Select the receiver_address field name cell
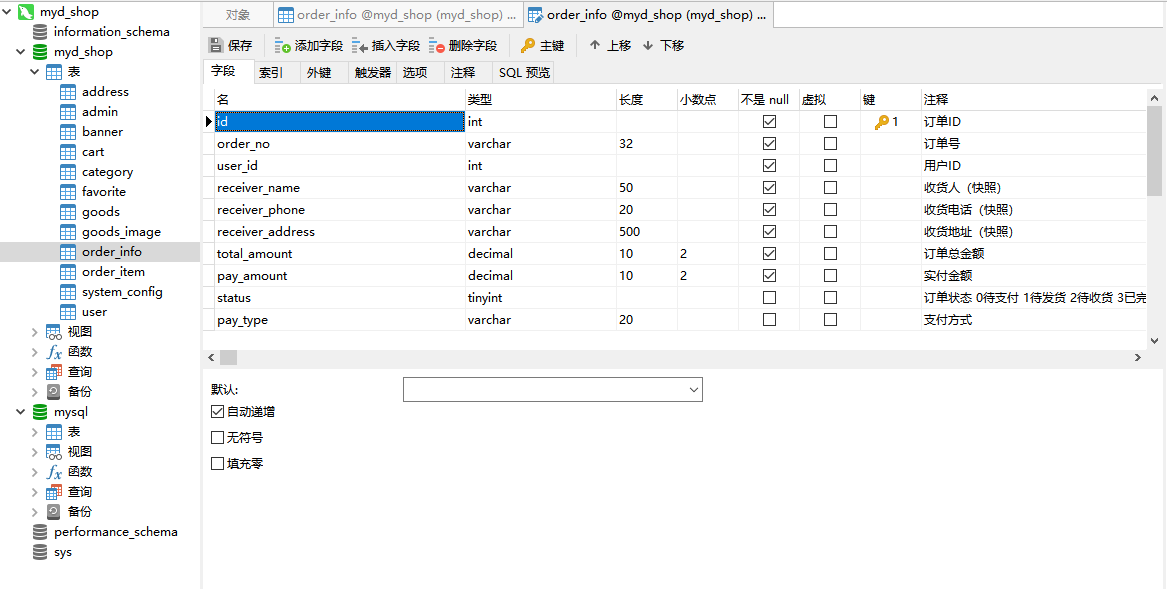Viewport: 1167px width, 589px height. pos(339,232)
